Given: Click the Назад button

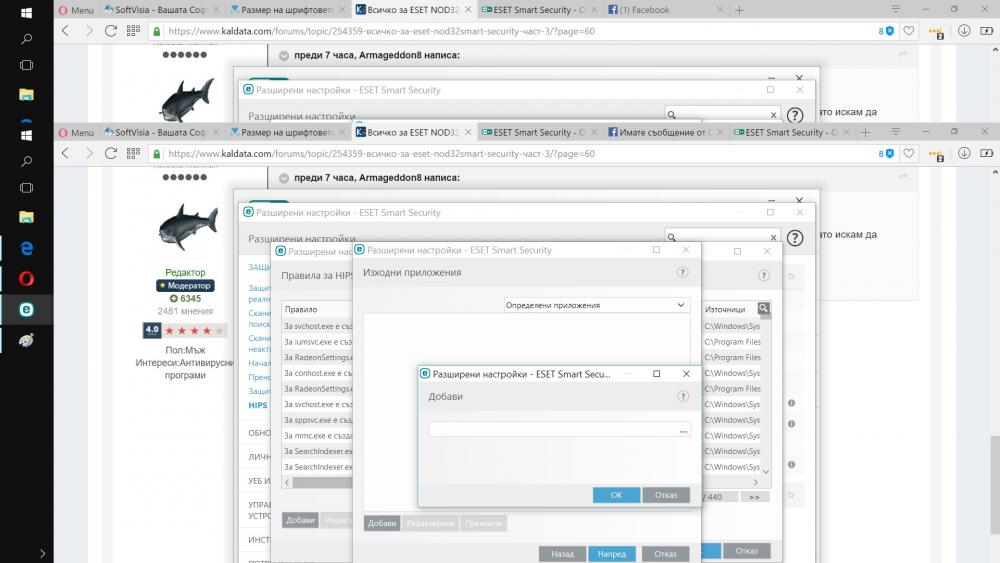Looking at the screenshot, I should tap(562, 553).
